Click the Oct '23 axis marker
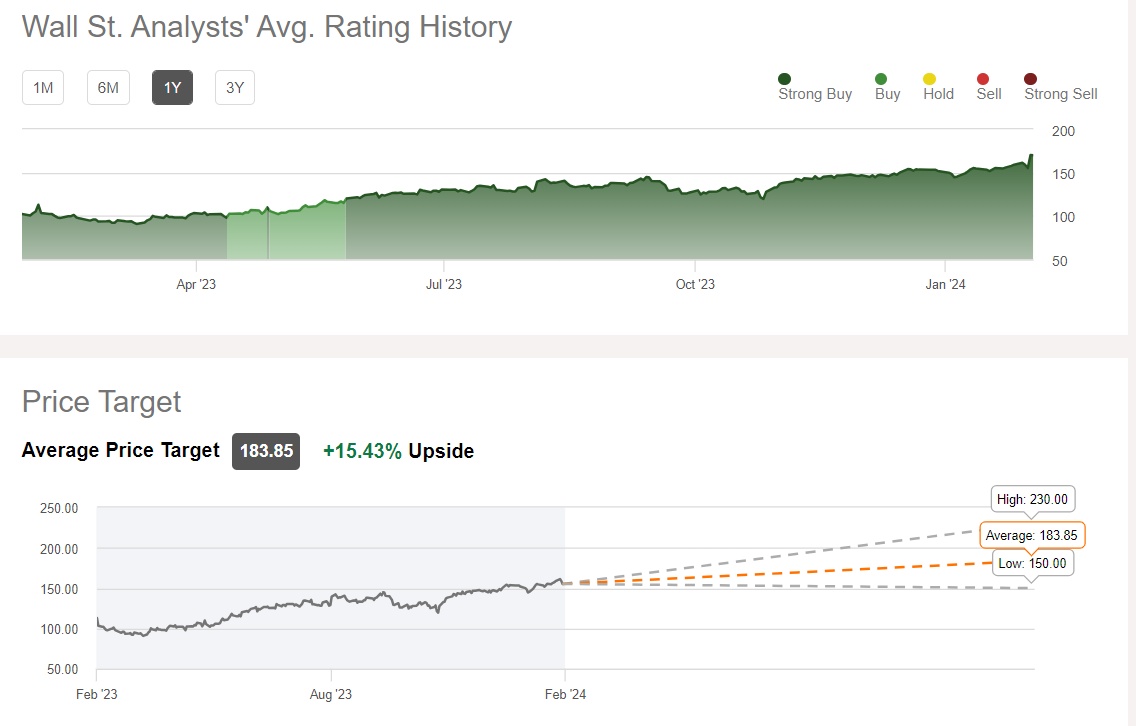1136x726 pixels. click(x=695, y=285)
